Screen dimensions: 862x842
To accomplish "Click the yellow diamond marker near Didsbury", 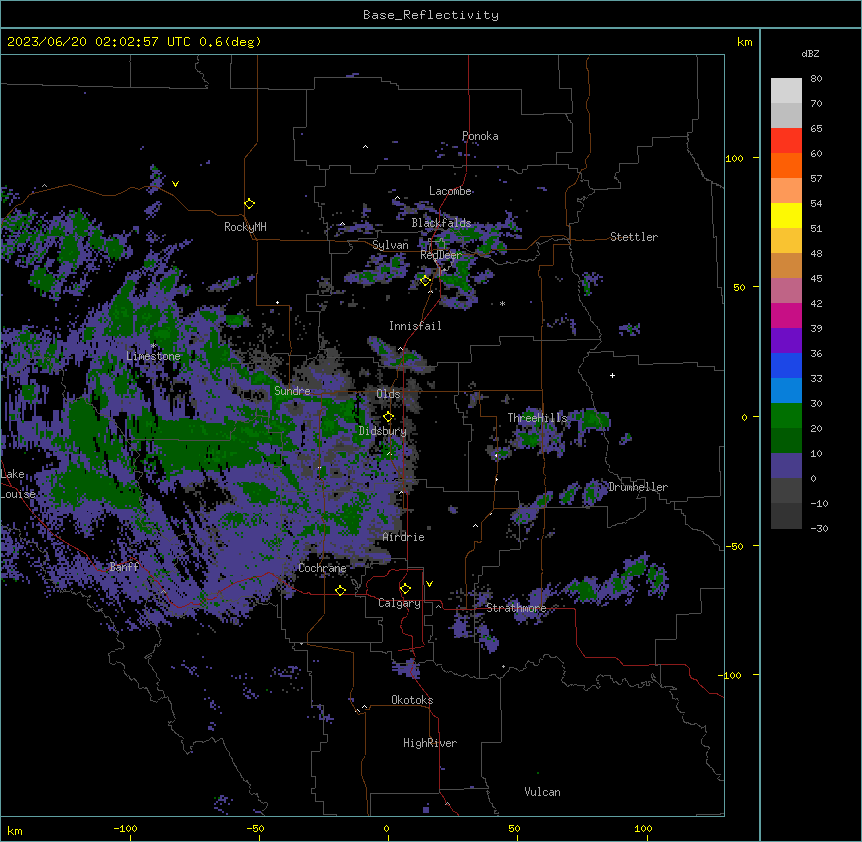I will (388, 417).
